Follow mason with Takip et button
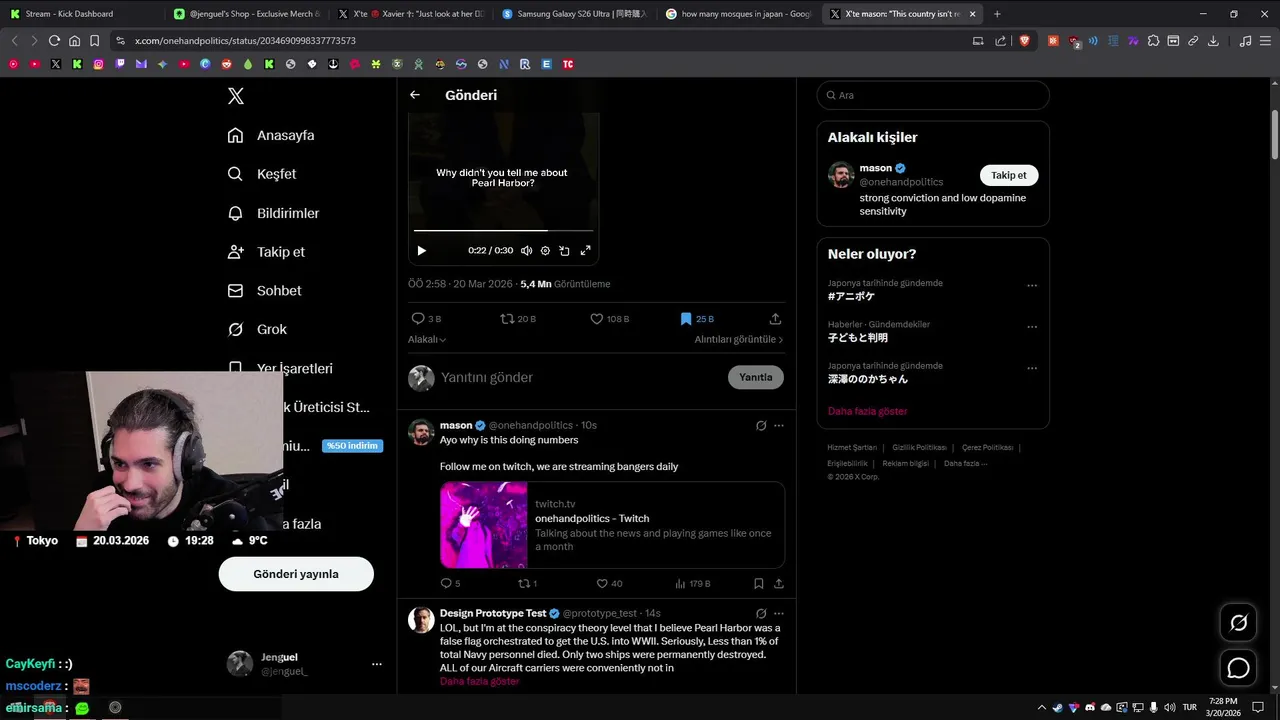This screenshot has height=720, width=1280. (1009, 175)
